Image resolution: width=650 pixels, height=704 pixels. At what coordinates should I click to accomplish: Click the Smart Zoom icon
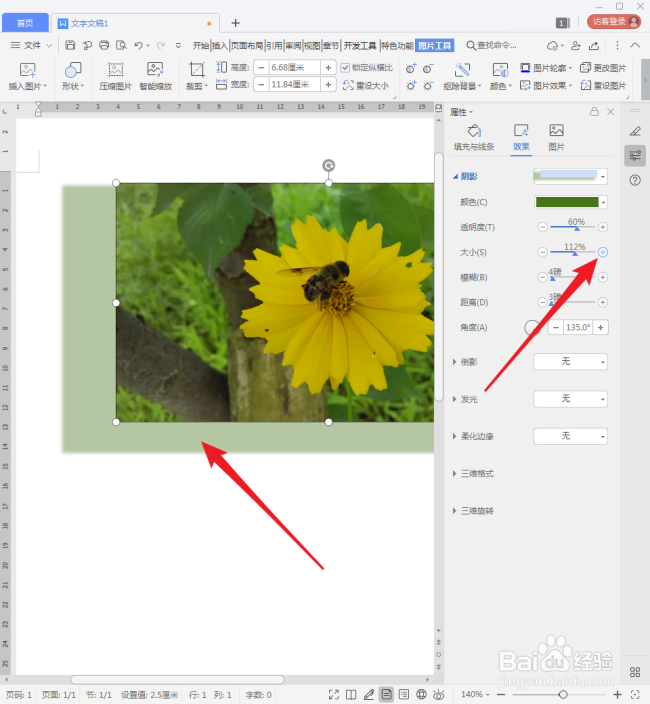[155, 70]
